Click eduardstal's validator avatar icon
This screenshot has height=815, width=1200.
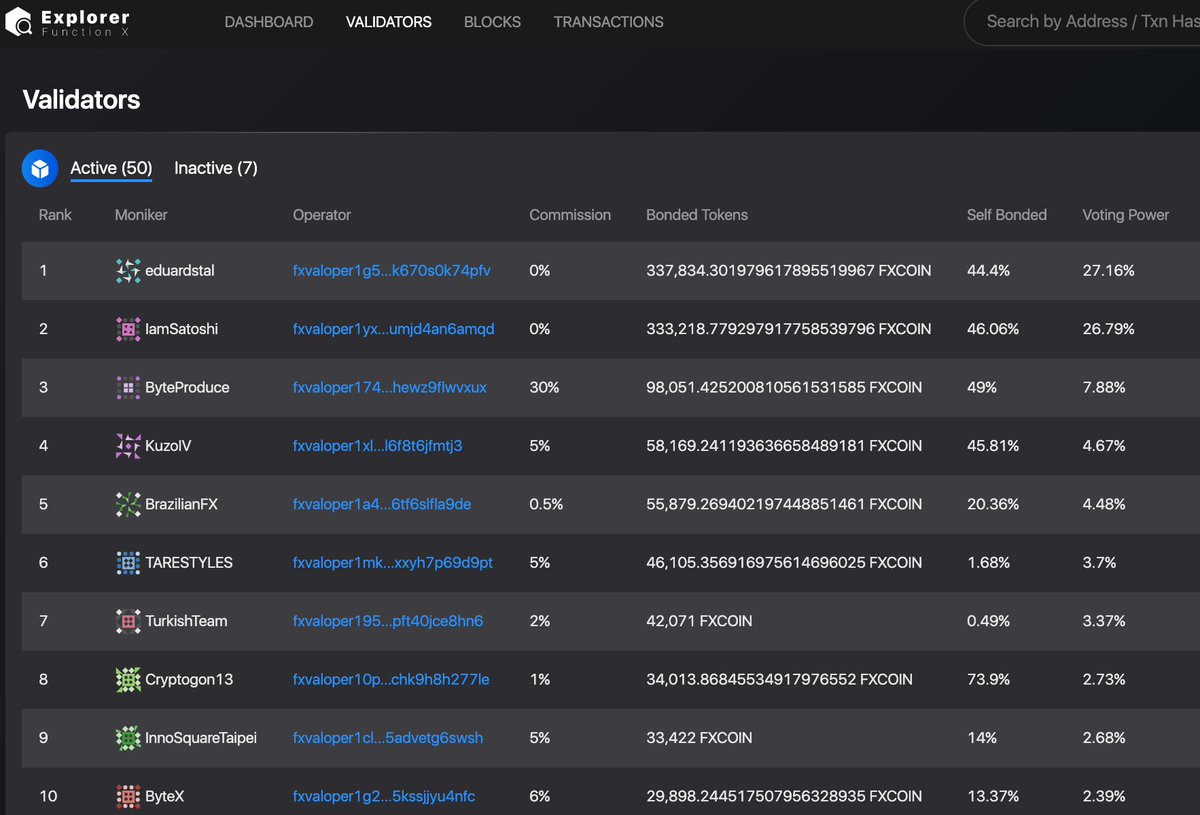point(128,271)
